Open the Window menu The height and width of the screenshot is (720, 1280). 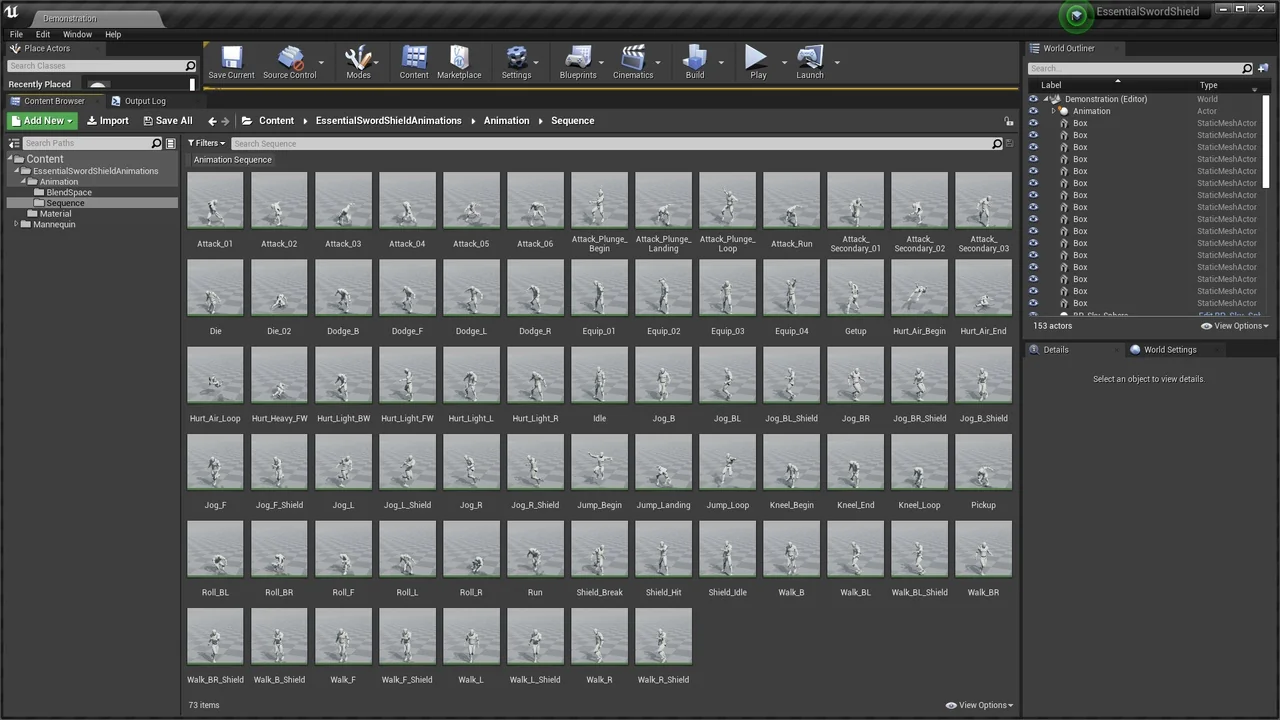tap(77, 34)
